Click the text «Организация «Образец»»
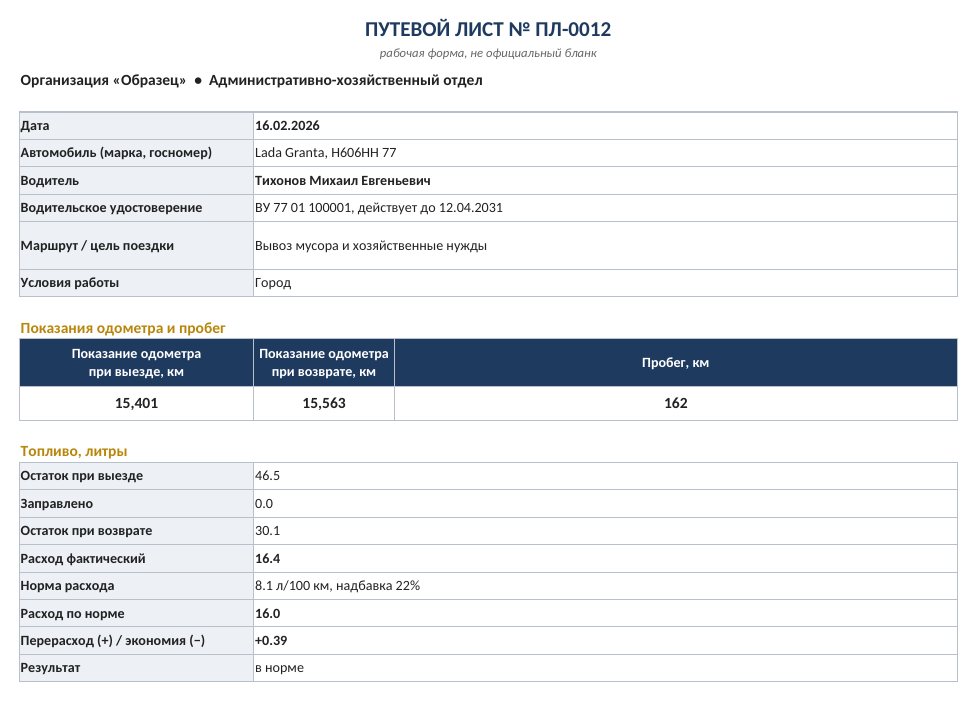978x704 pixels. [103, 80]
